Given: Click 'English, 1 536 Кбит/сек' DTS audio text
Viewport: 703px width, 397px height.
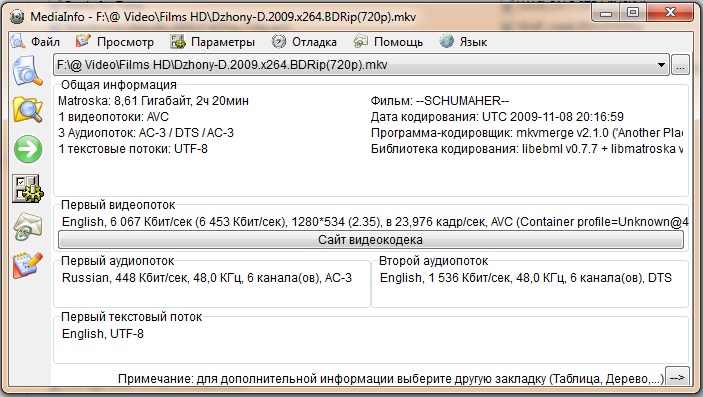Looking at the screenshot, I should click(x=526, y=278).
